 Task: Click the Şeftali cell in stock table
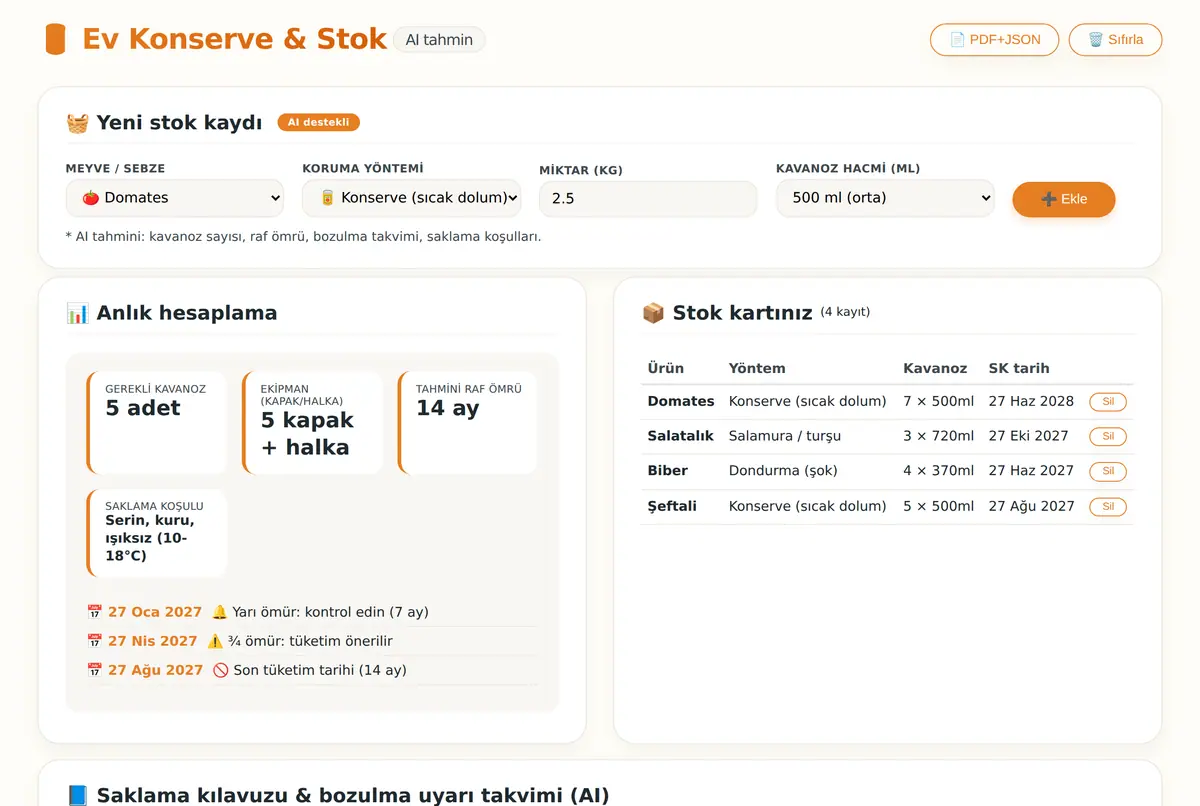672,506
